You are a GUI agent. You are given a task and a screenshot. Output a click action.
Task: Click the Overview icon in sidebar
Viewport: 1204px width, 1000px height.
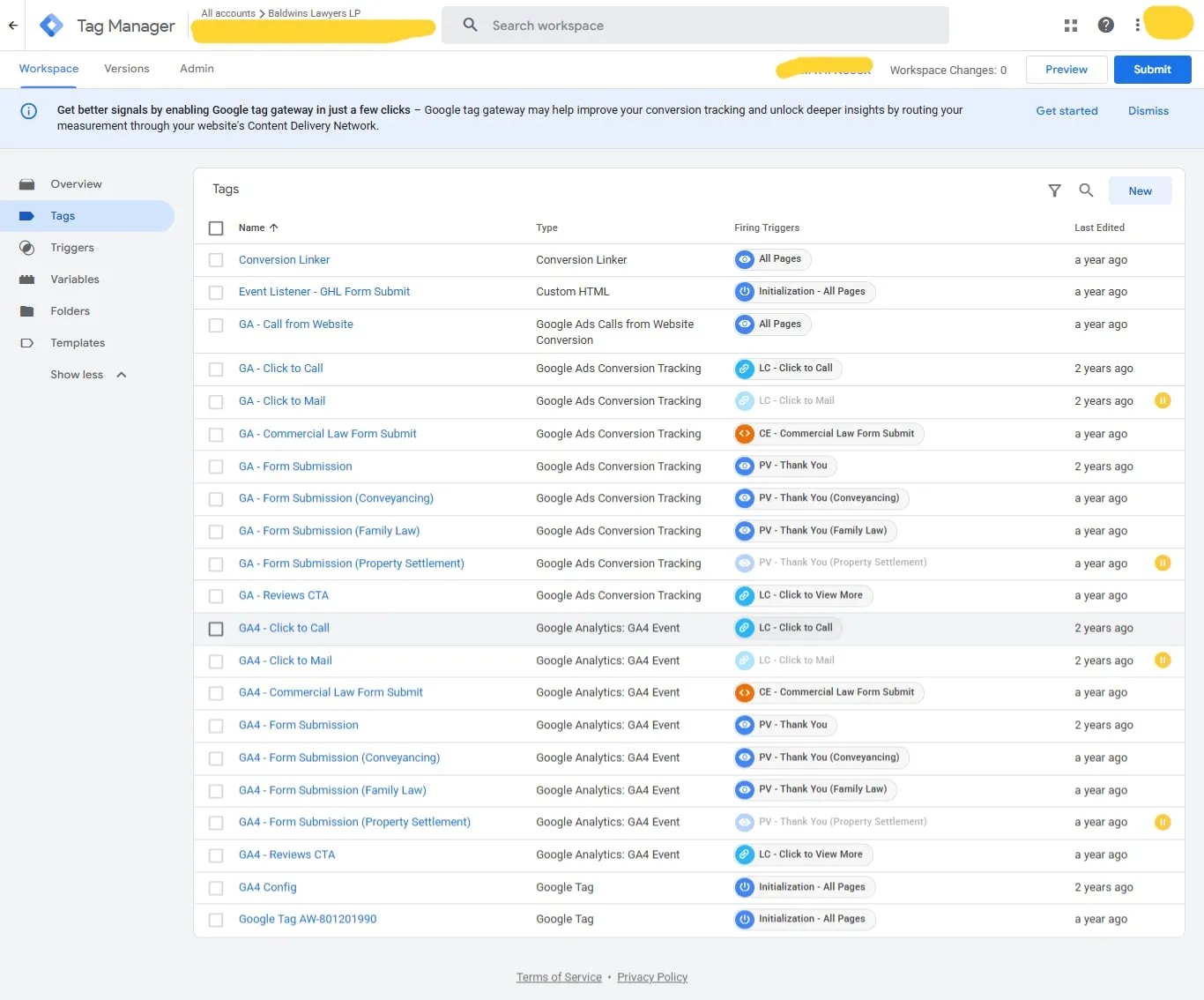27,184
